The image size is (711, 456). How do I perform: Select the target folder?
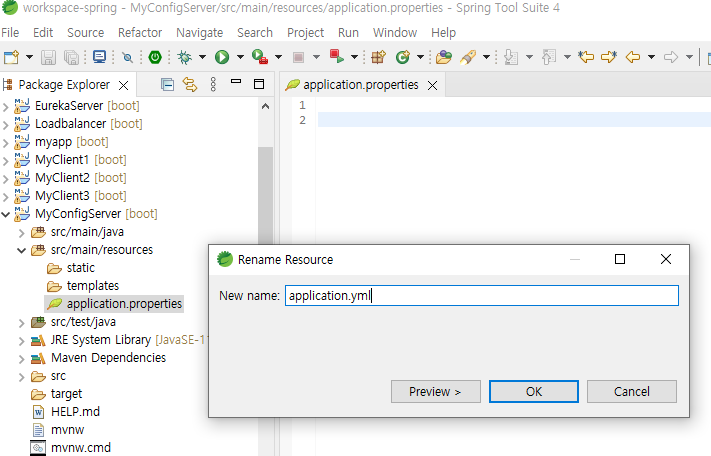pos(57,394)
